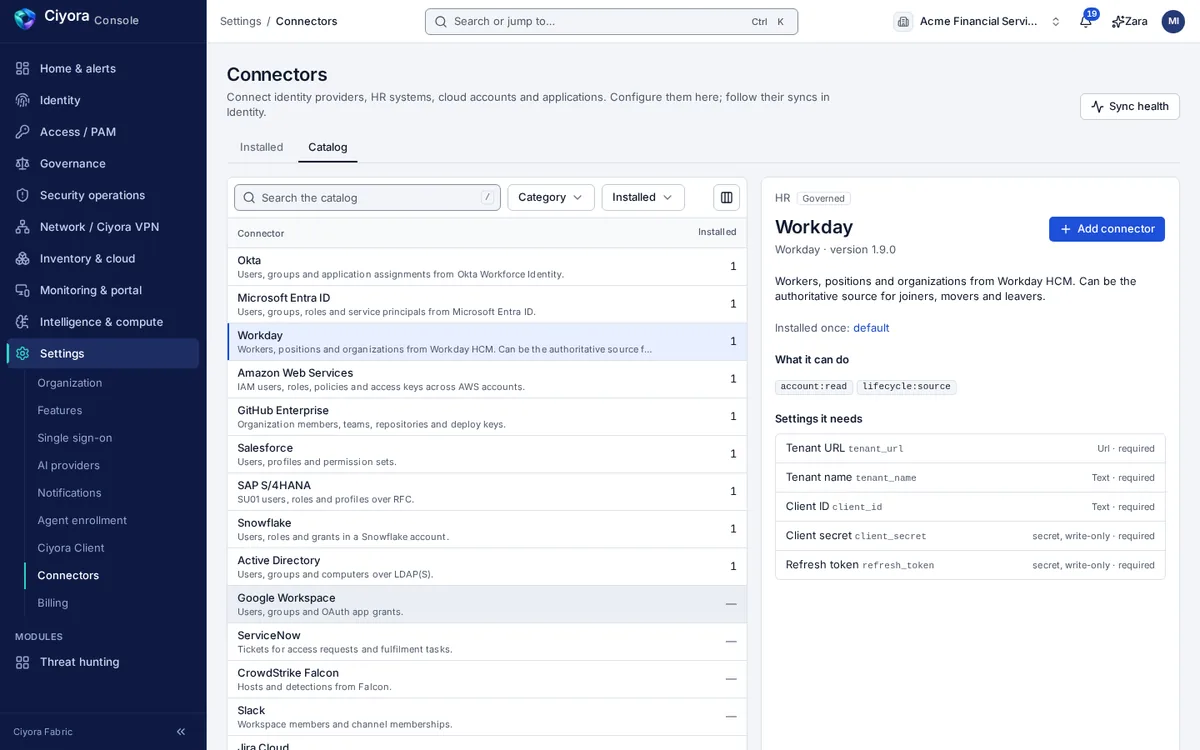Open the Organization settings page
This screenshot has width=1200, height=750.
pyautogui.click(x=70, y=383)
